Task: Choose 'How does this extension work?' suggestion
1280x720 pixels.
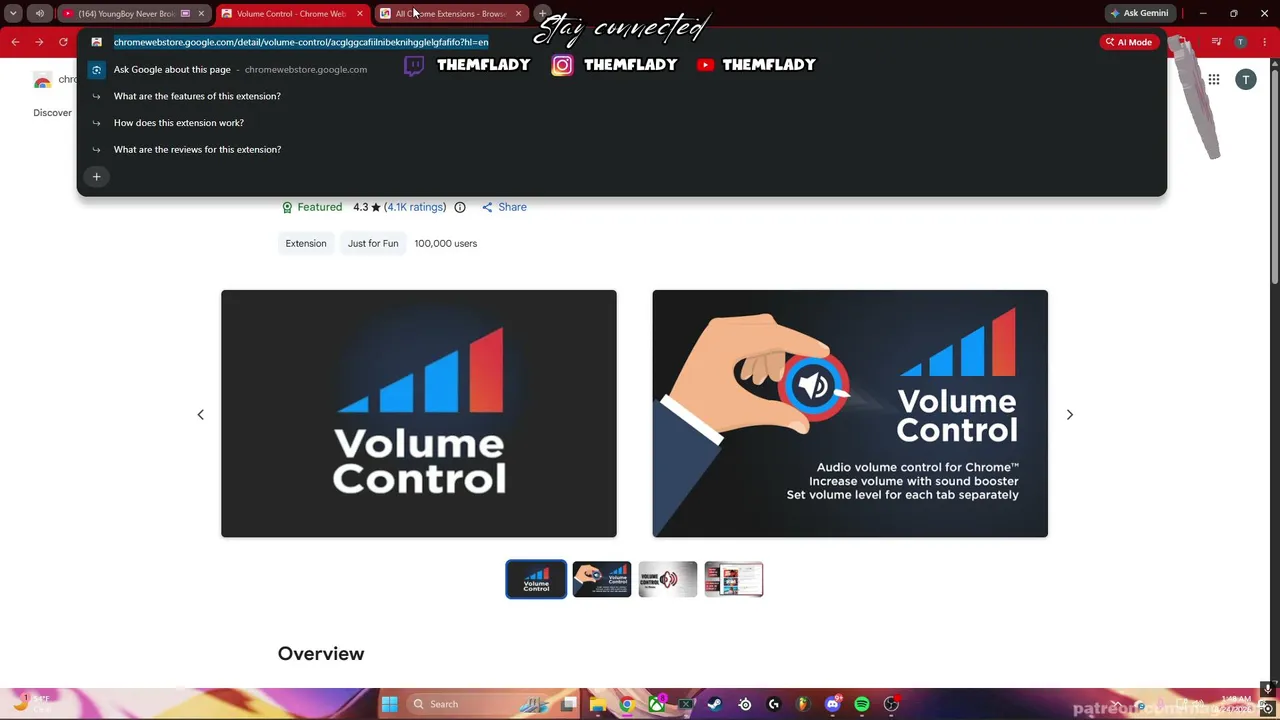Action: click(622, 123)
